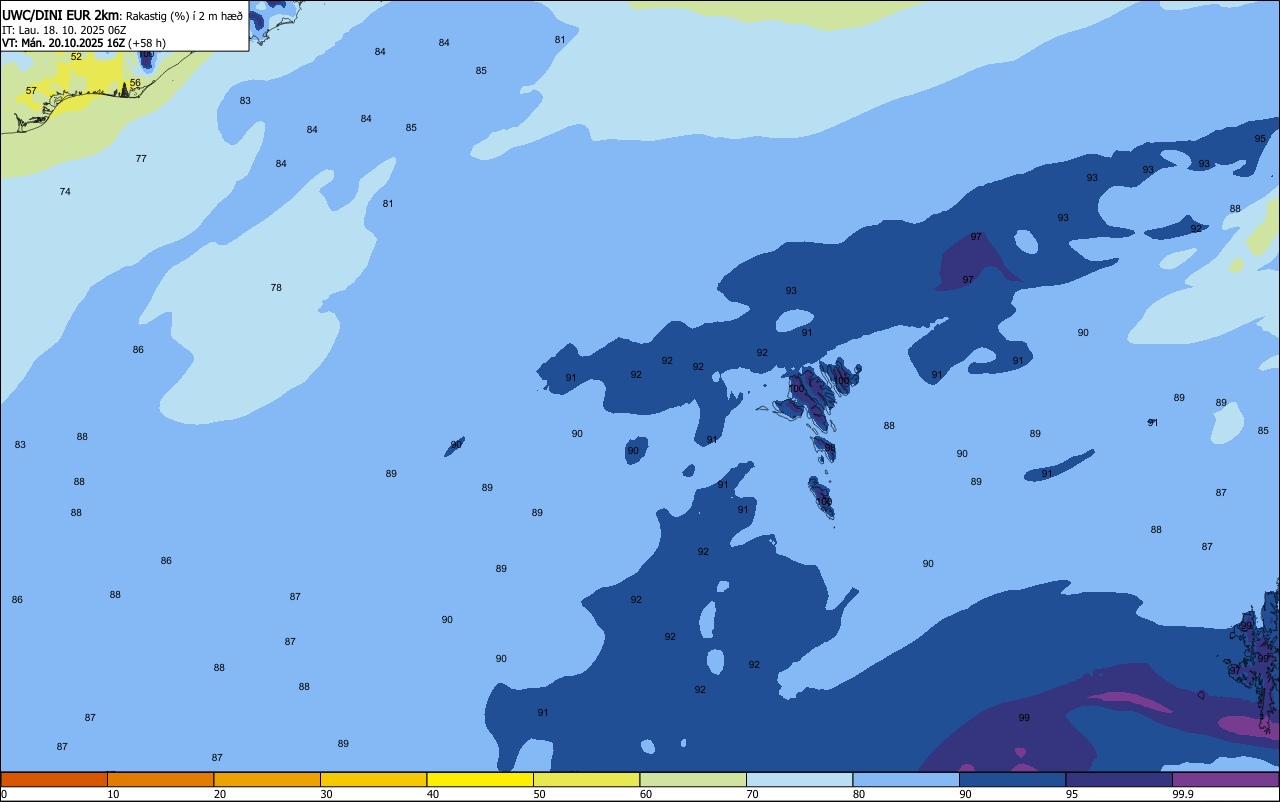Click the title text 'UWC/DINI EUR 2km'
Image resolution: width=1280 pixels, height=802 pixels.
(x=62, y=15)
